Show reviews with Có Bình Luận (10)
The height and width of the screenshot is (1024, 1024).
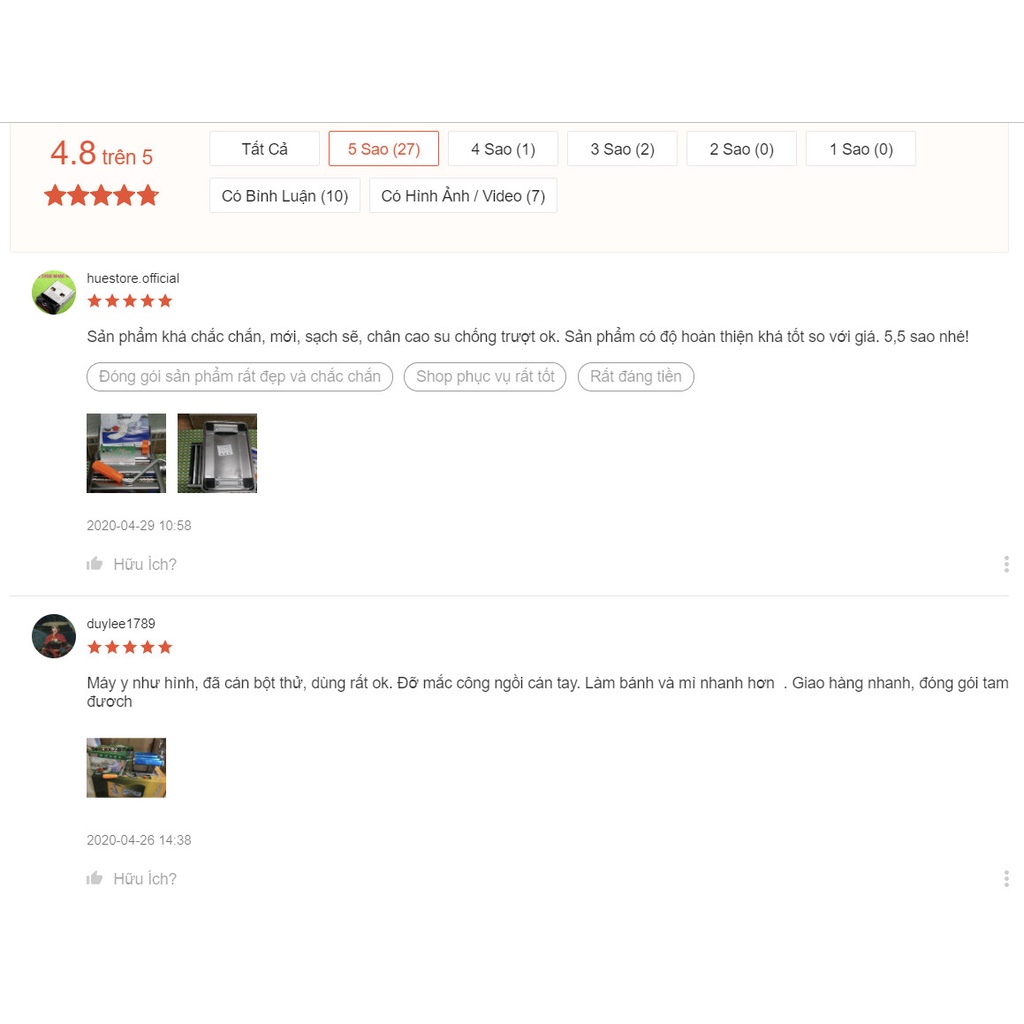(285, 196)
